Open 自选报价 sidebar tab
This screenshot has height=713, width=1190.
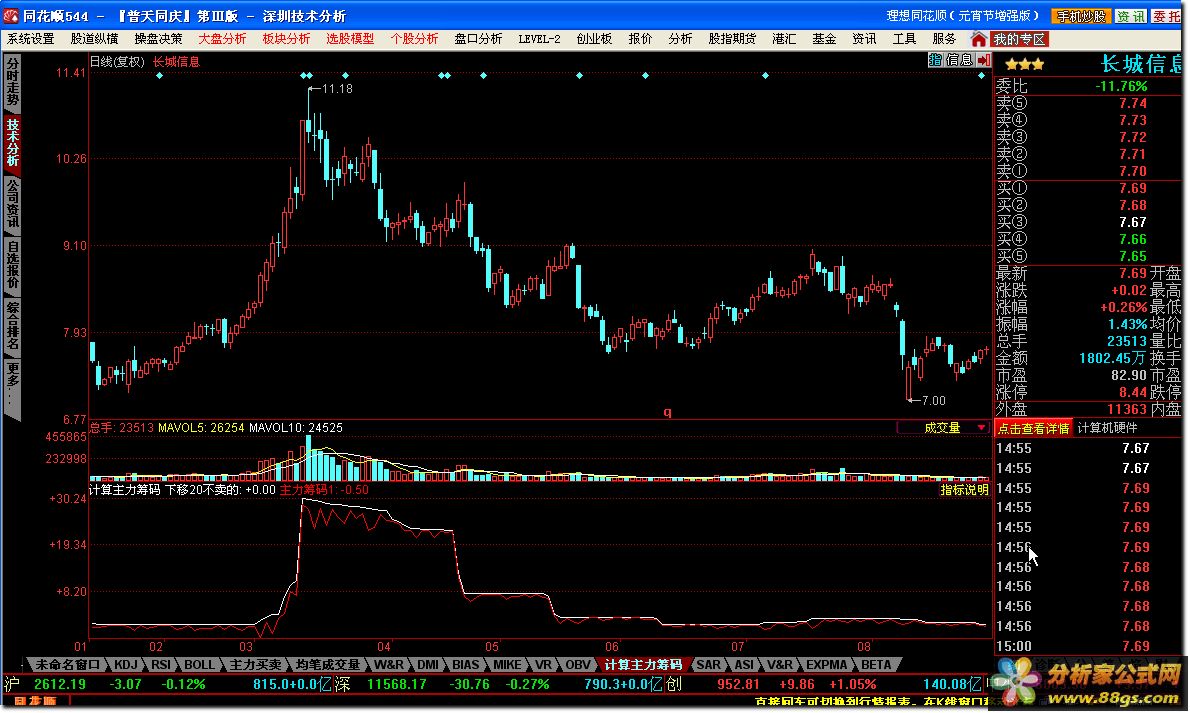coord(12,264)
